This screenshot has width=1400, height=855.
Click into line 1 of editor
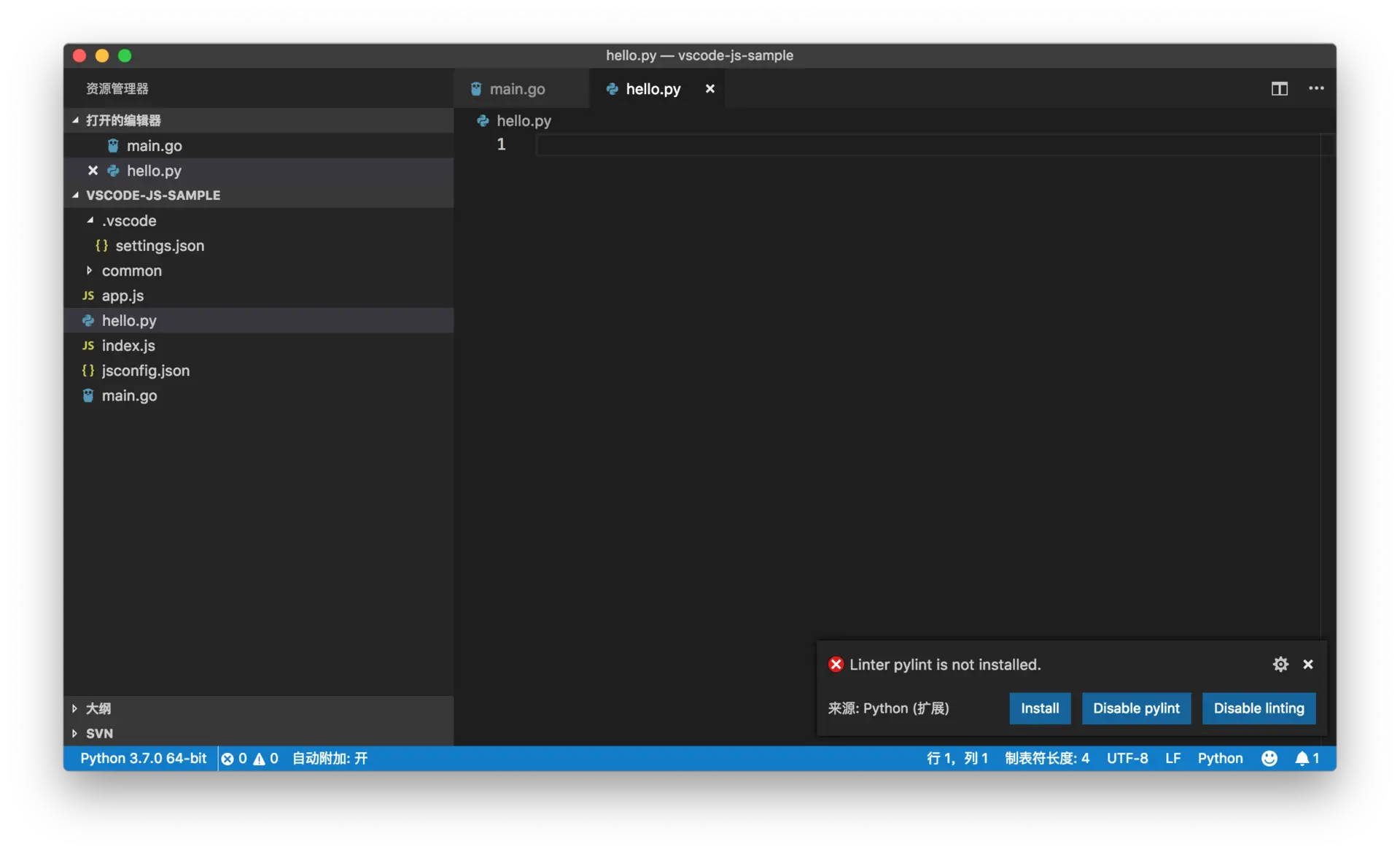(875, 144)
